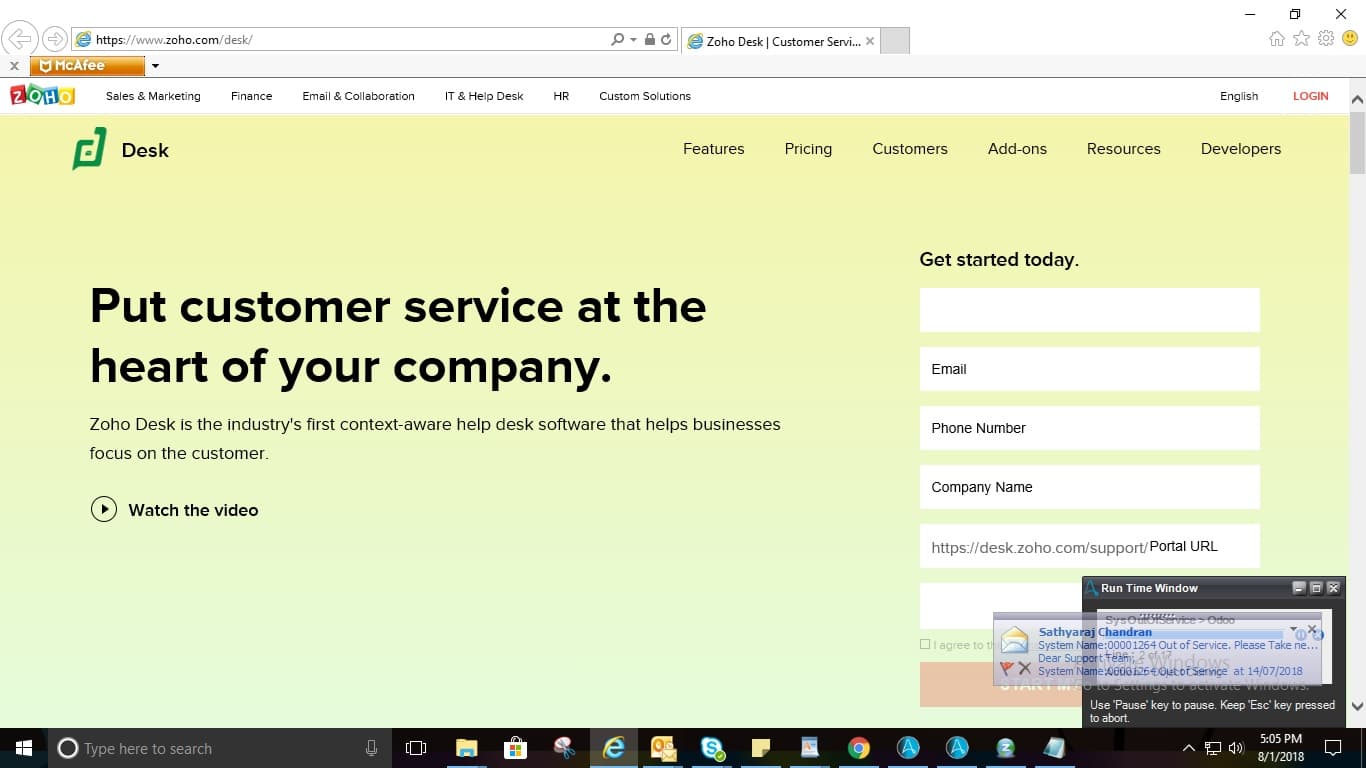Open the HR menu

561,96
